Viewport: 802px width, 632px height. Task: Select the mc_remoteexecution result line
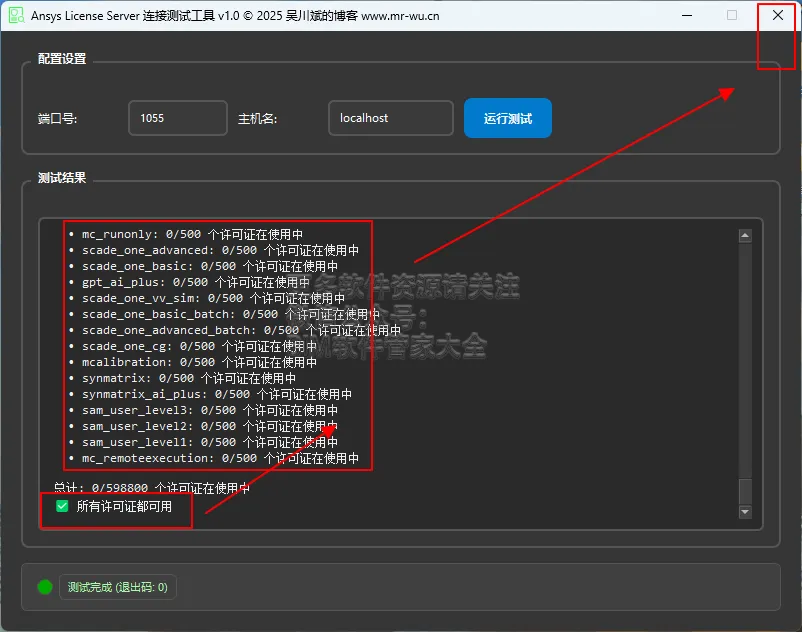point(214,458)
